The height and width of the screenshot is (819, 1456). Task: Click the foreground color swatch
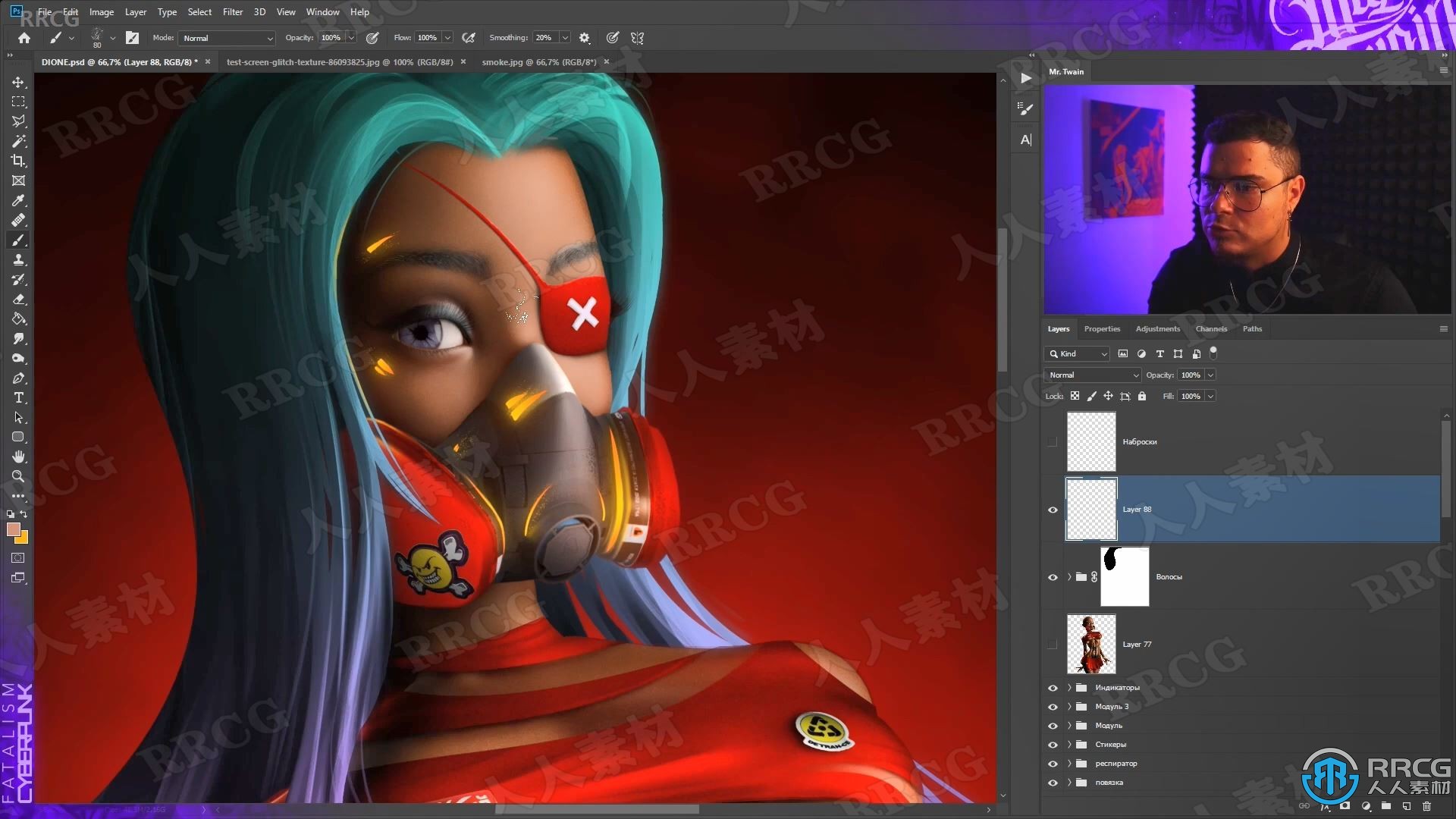tap(13, 529)
